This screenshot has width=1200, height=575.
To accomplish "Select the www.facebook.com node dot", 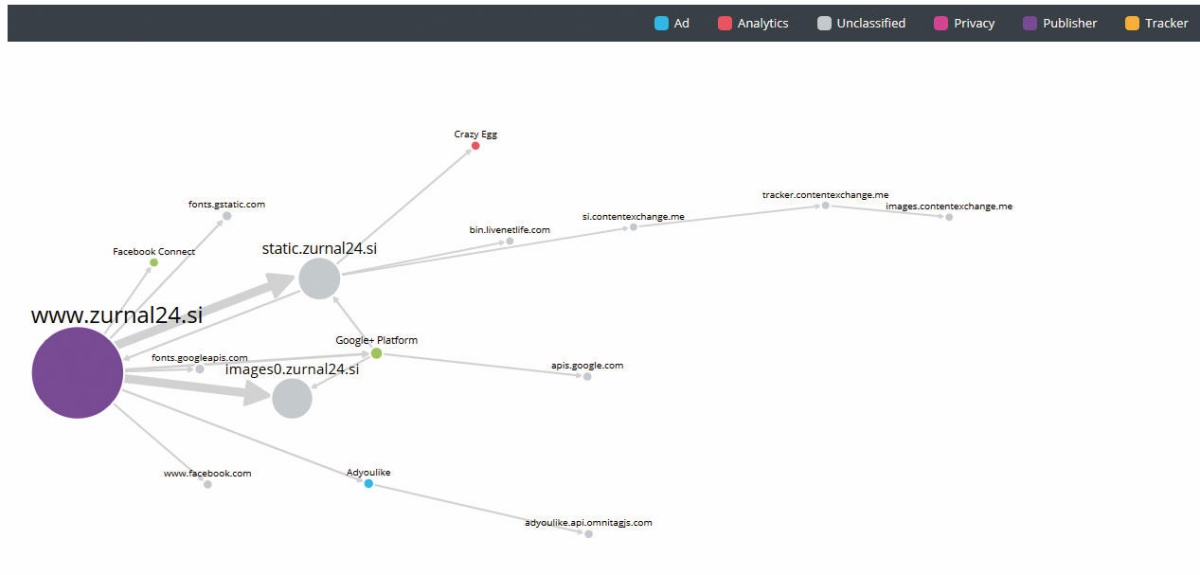I will 207,484.
